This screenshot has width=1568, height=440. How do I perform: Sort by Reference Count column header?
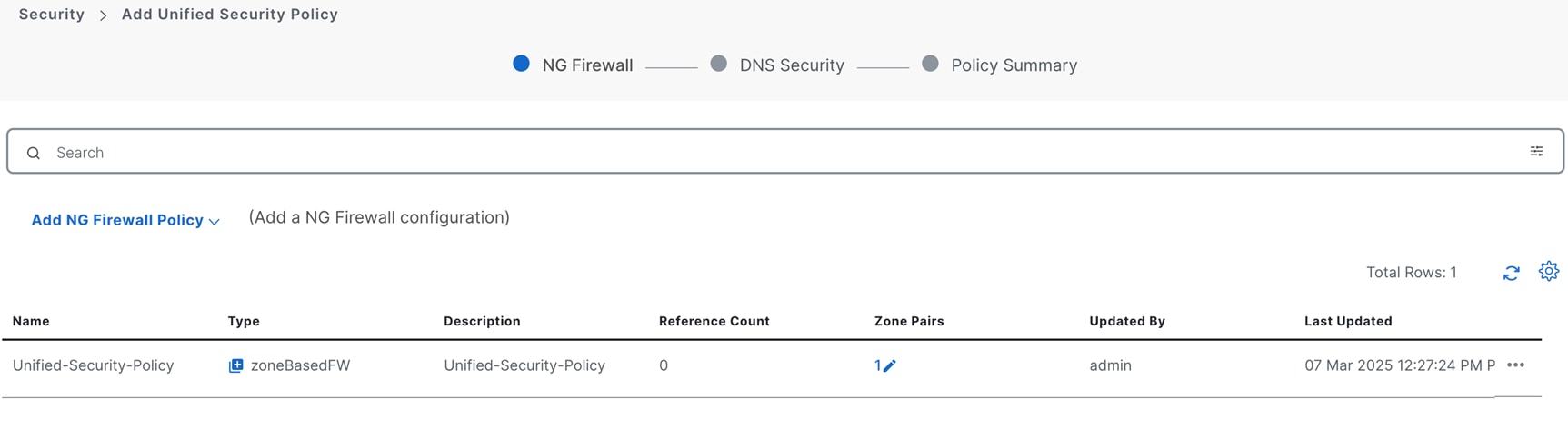(x=714, y=321)
